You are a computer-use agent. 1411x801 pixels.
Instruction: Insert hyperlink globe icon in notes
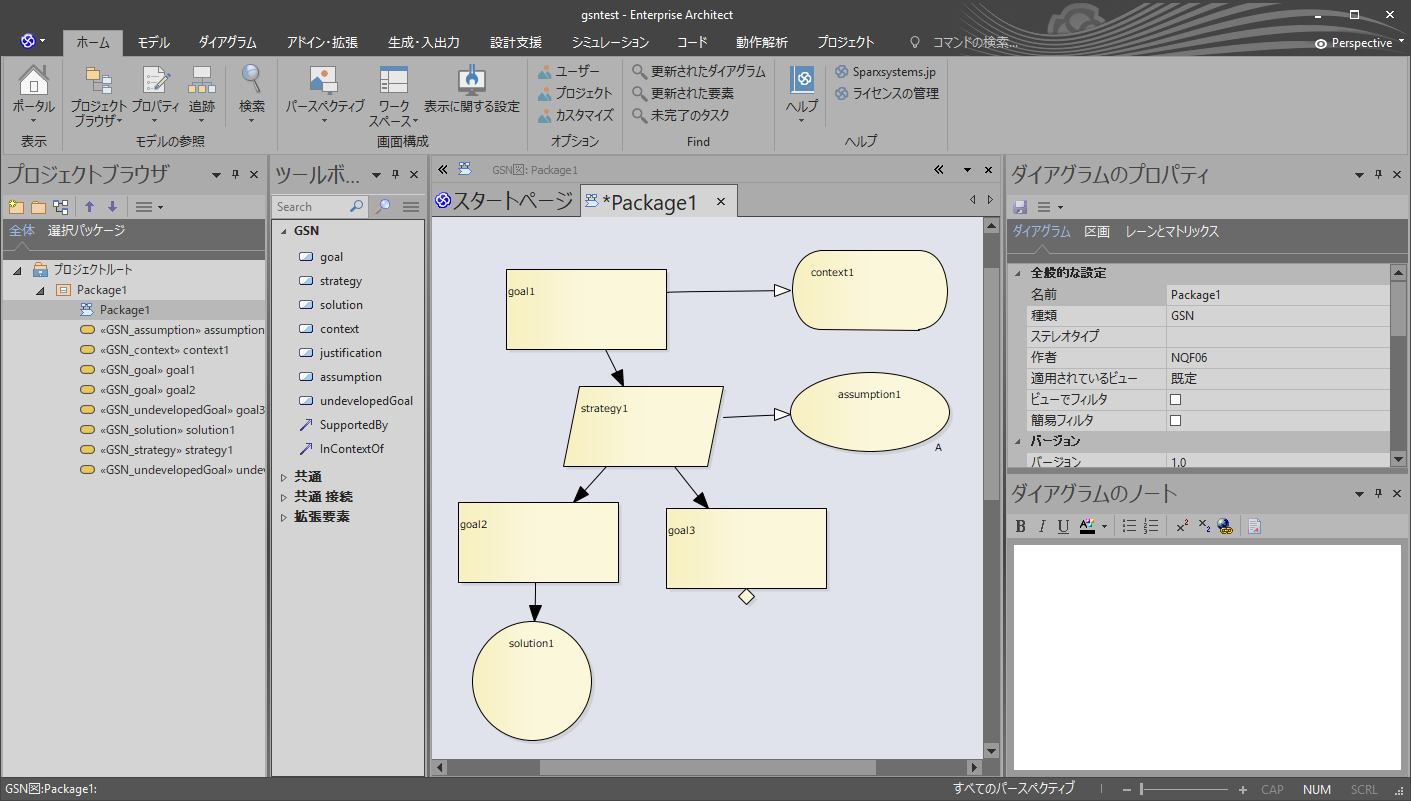(x=1224, y=526)
